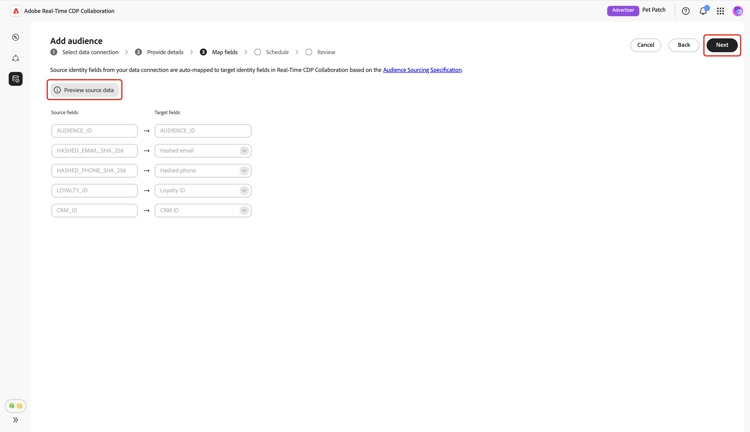Click the Add audience heading

tap(76, 41)
